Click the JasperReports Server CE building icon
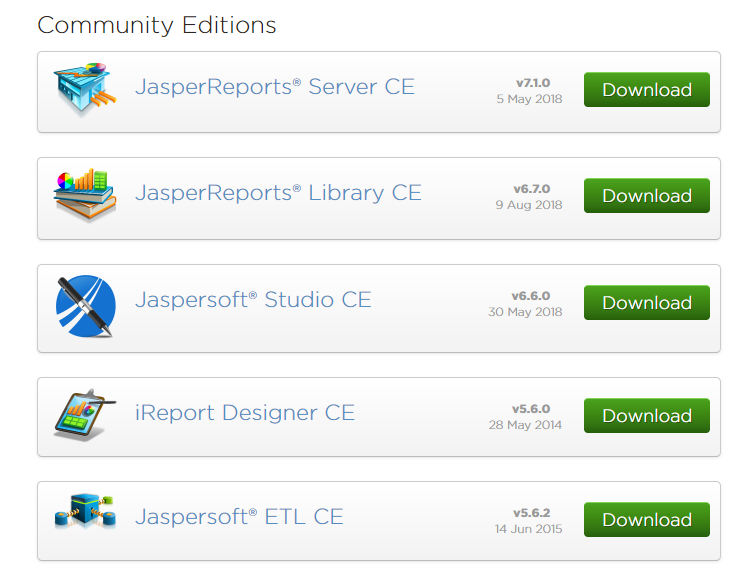 tap(85, 89)
